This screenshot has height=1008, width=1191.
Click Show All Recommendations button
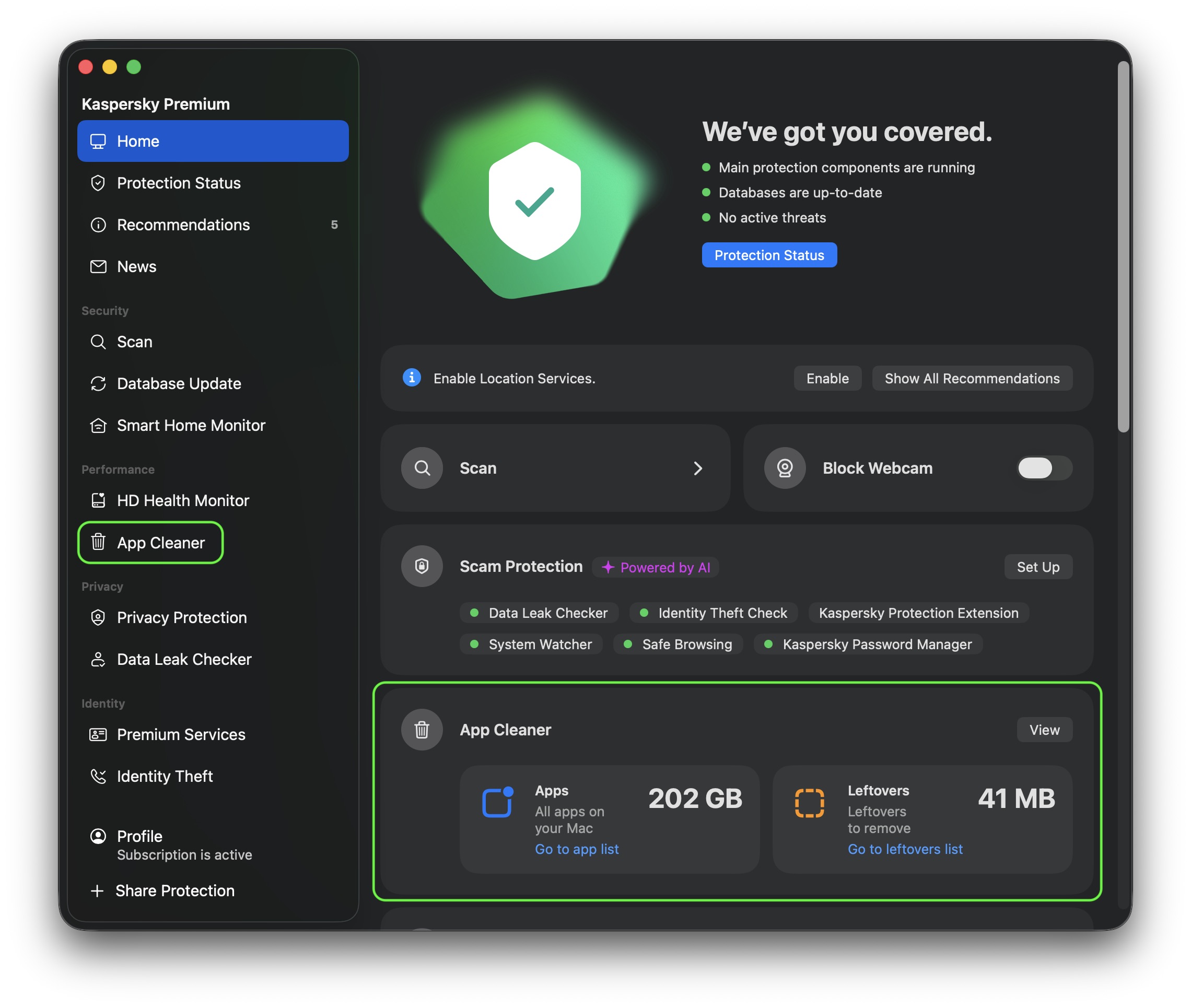tap(972, 378)
